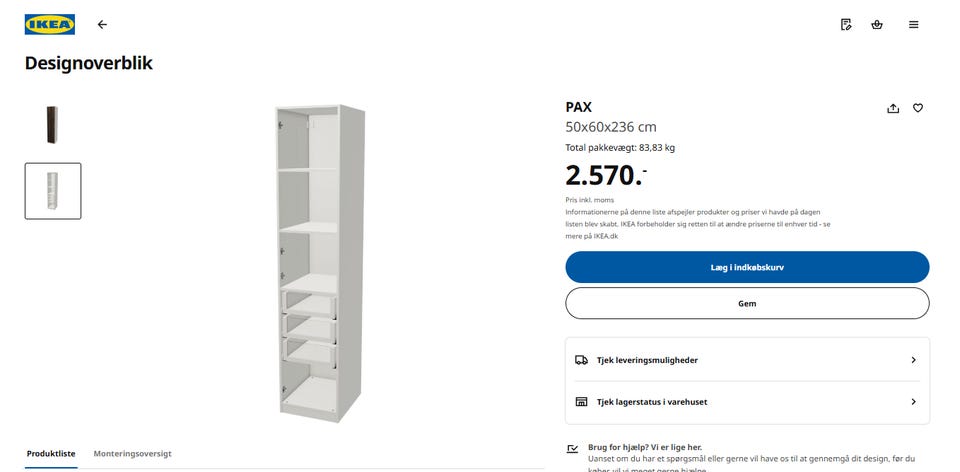960x472 pixels.
Task: Click the store stock status icon
Action: tap(581, 402)
